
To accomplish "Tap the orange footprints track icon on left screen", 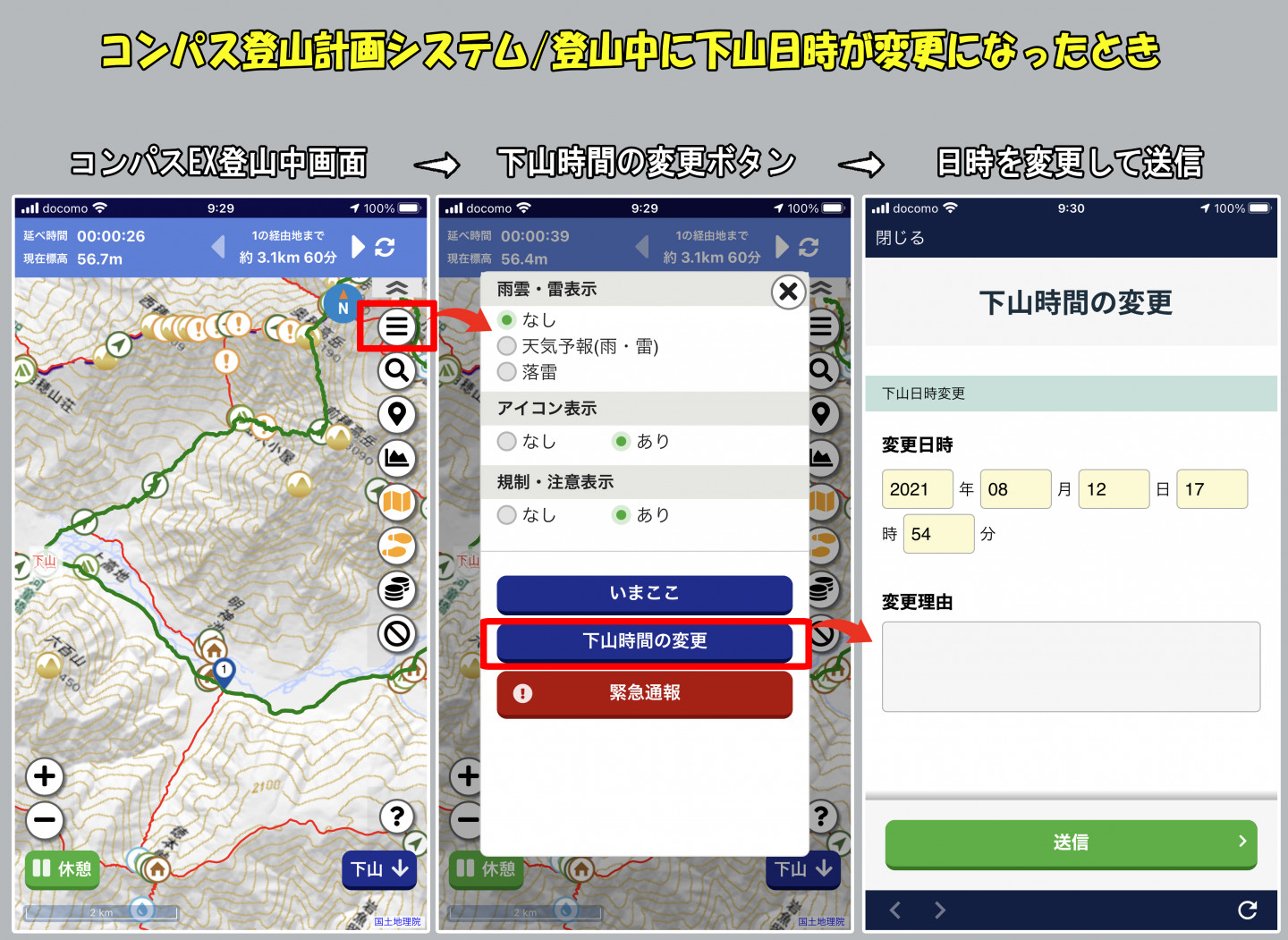I will 397,546.
